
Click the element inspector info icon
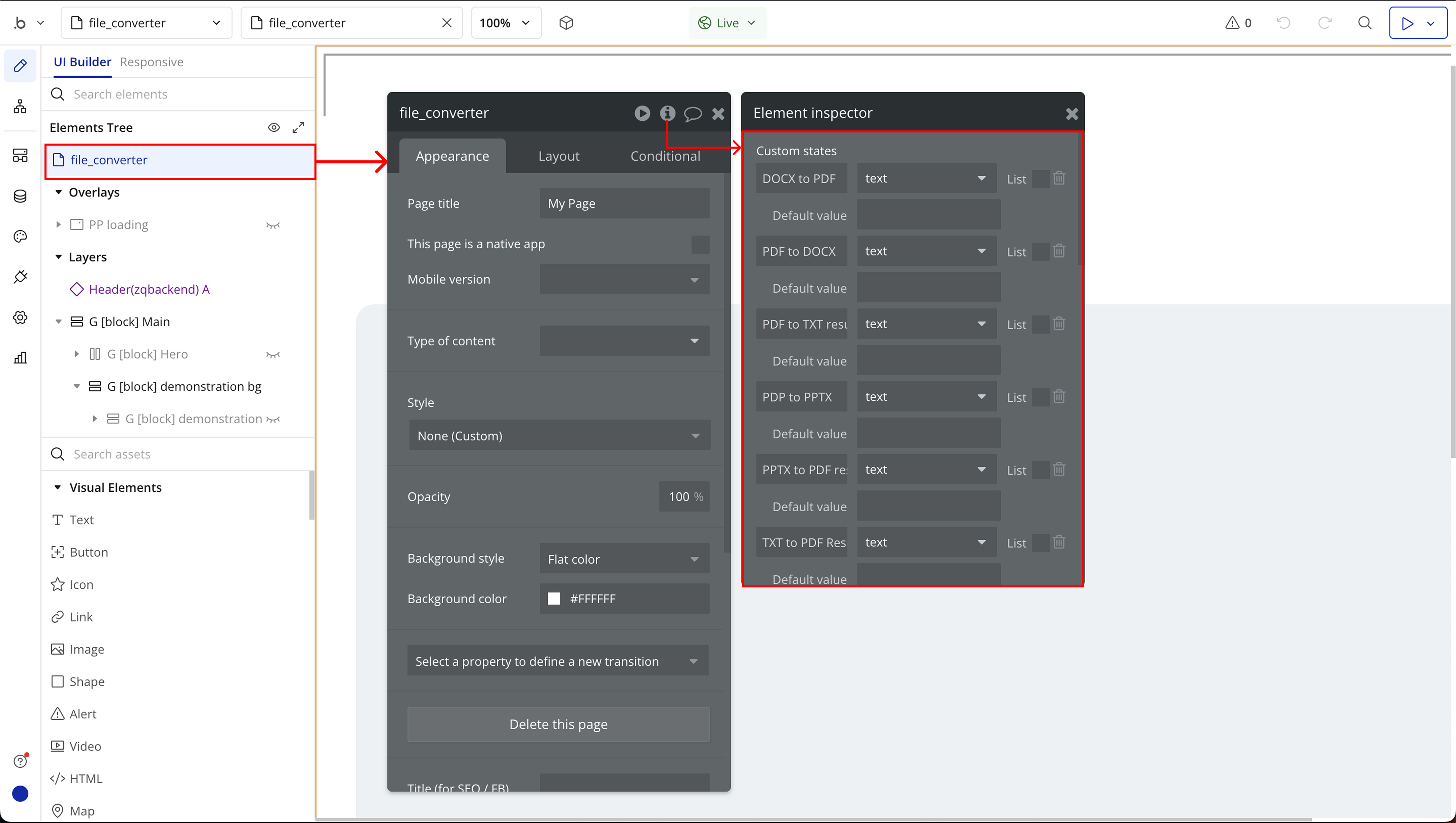pos(668,113)
